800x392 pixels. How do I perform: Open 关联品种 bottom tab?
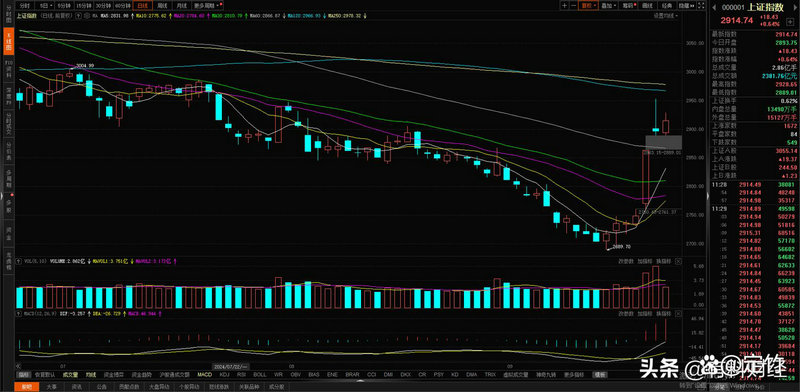(249, 386)
